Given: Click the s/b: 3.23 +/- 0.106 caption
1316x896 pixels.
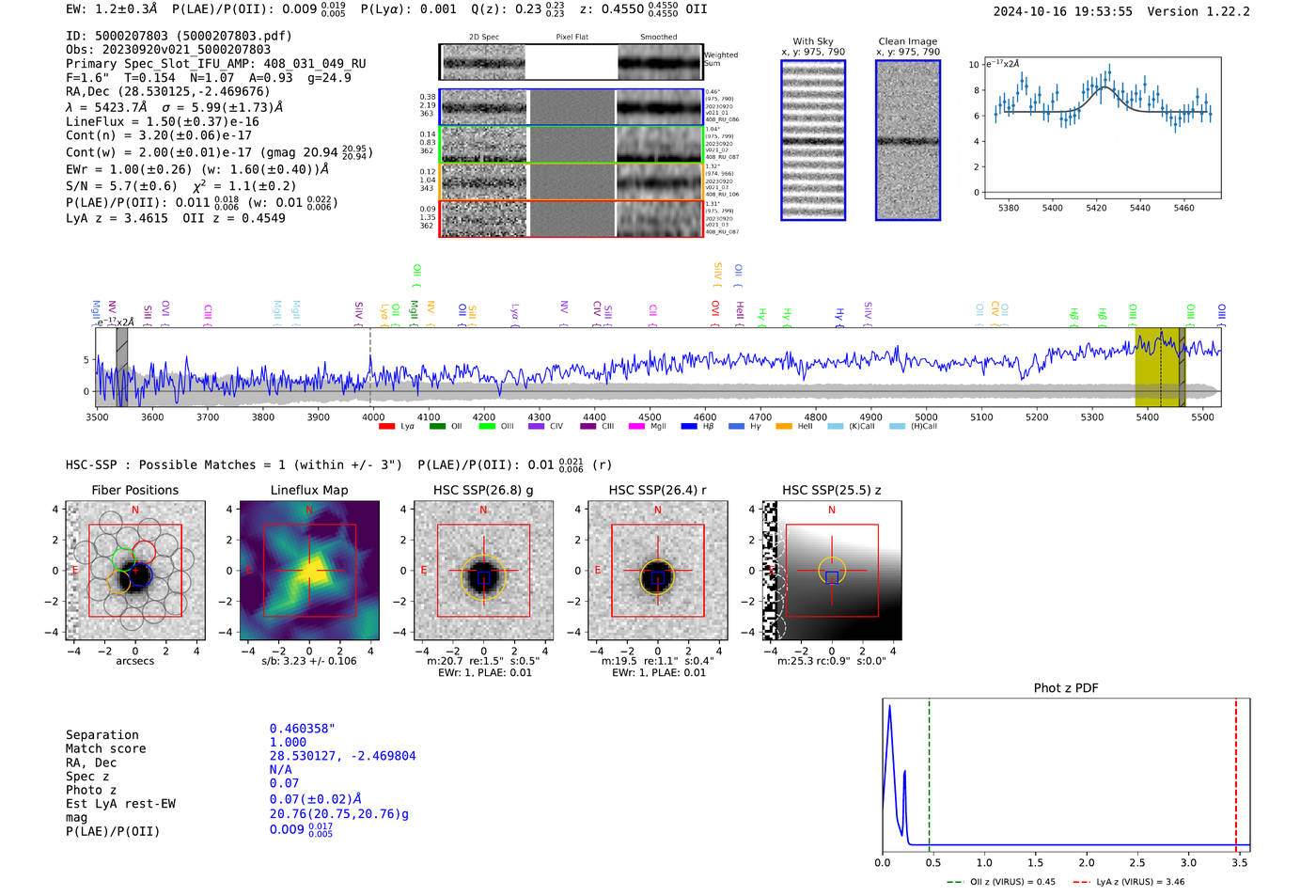Looking at the screenshot, I should pyautogui.click(x=309, y=661).
